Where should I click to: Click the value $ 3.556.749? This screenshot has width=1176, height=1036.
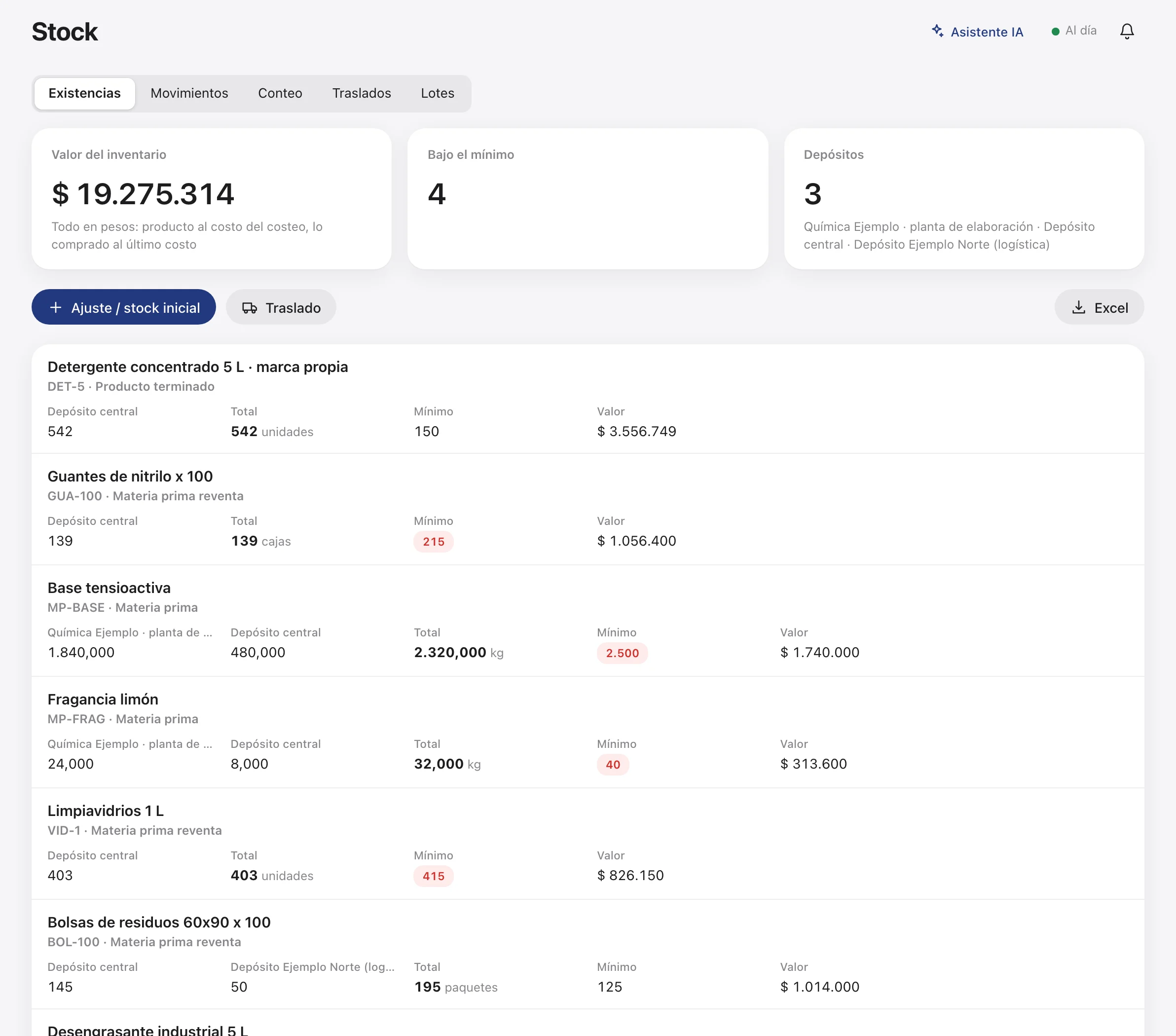click(x=636, y=432)
